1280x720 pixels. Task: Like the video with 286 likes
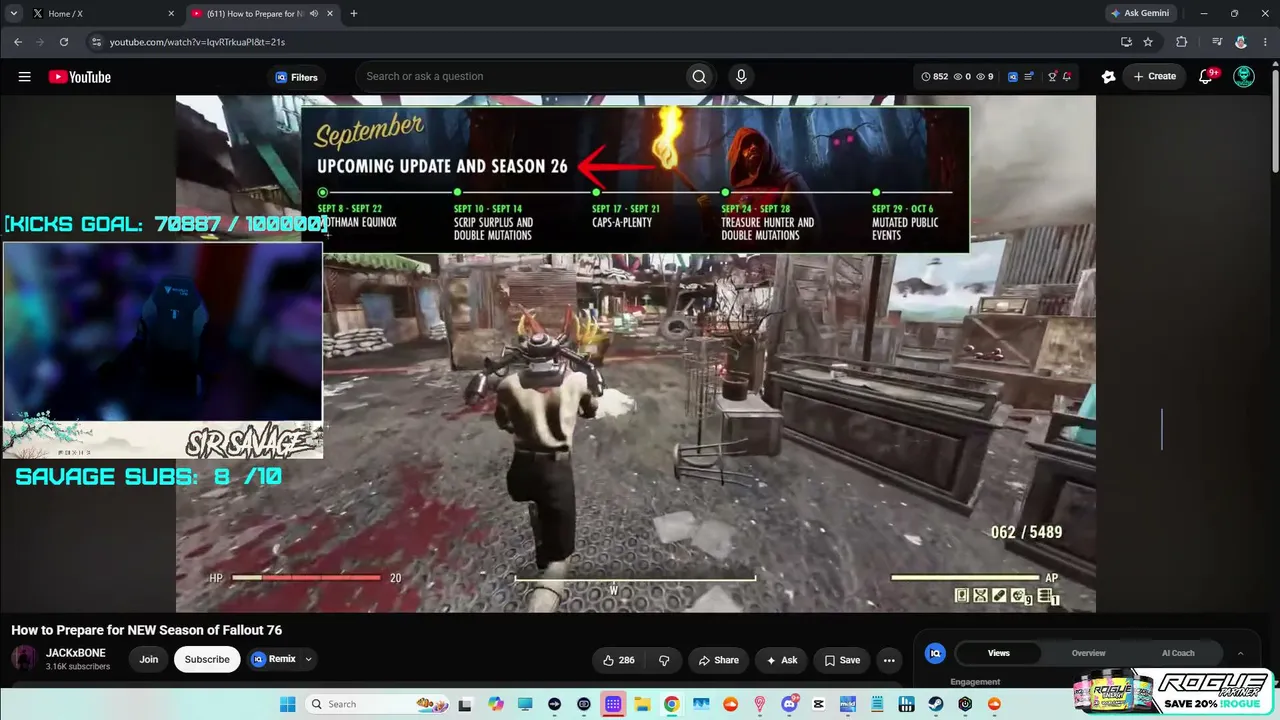619,660
